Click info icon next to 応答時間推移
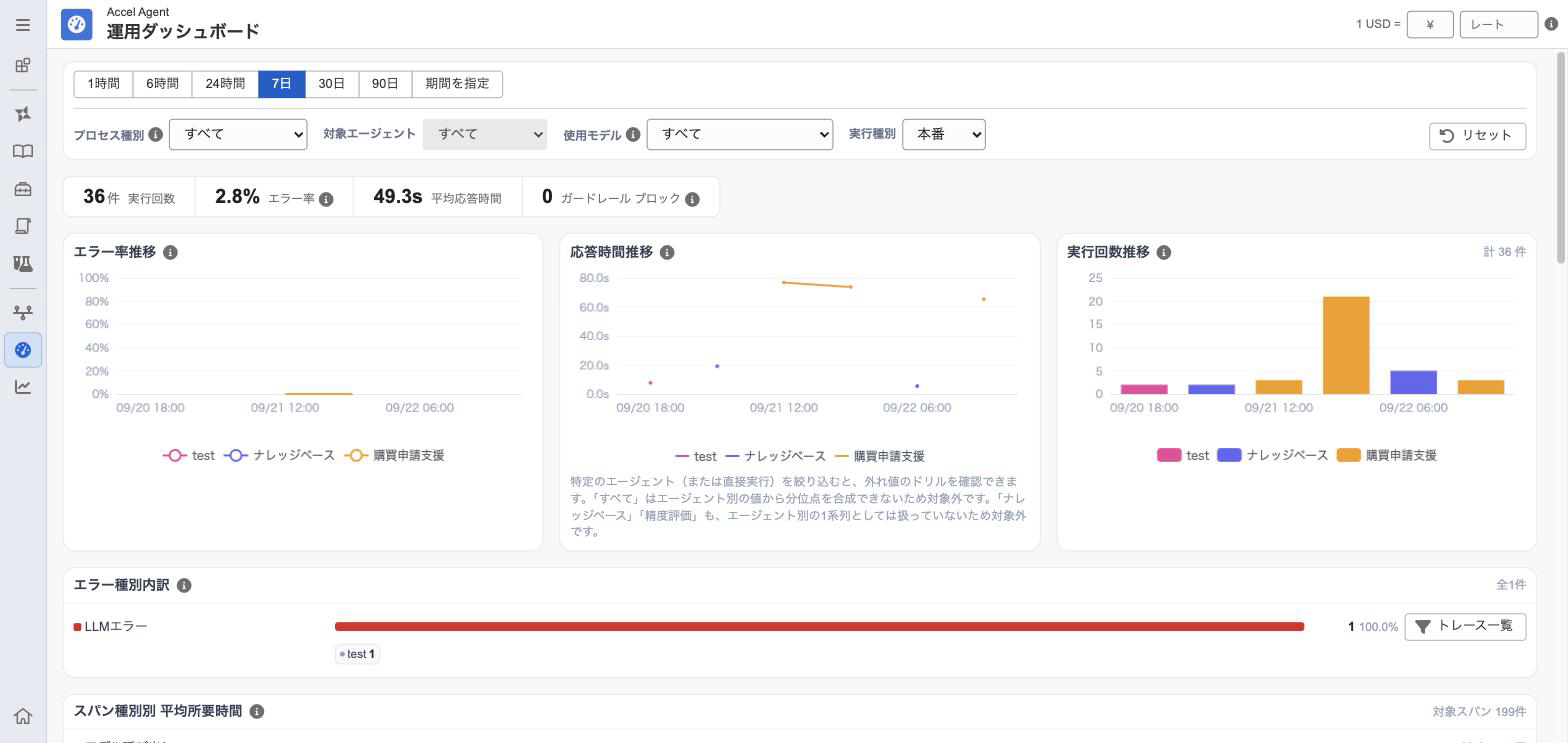Image resolution: width=1568 pixels, height=743 pixels. coord(667,253)
